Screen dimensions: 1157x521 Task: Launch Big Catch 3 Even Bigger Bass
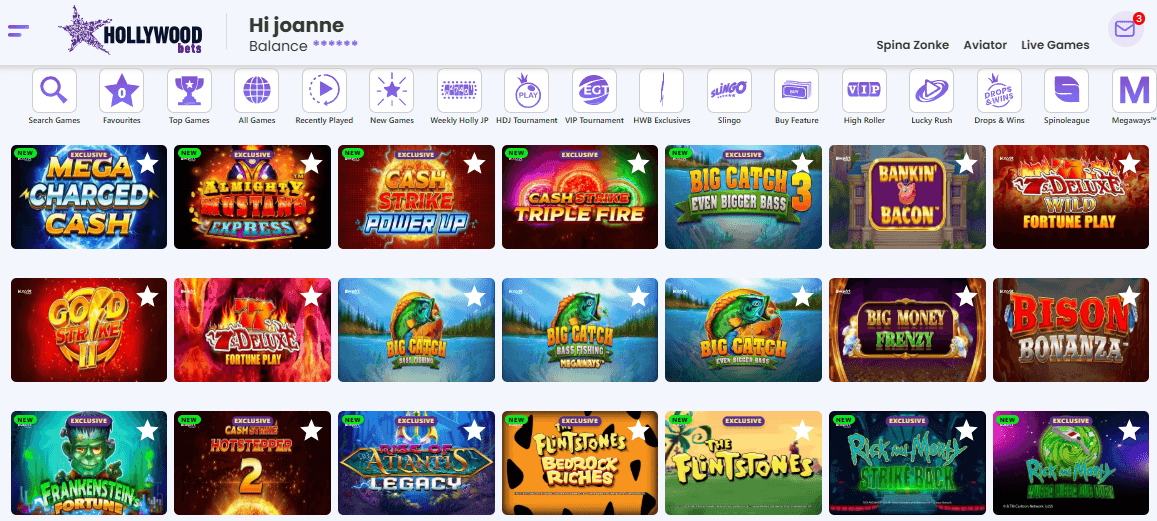743,197
